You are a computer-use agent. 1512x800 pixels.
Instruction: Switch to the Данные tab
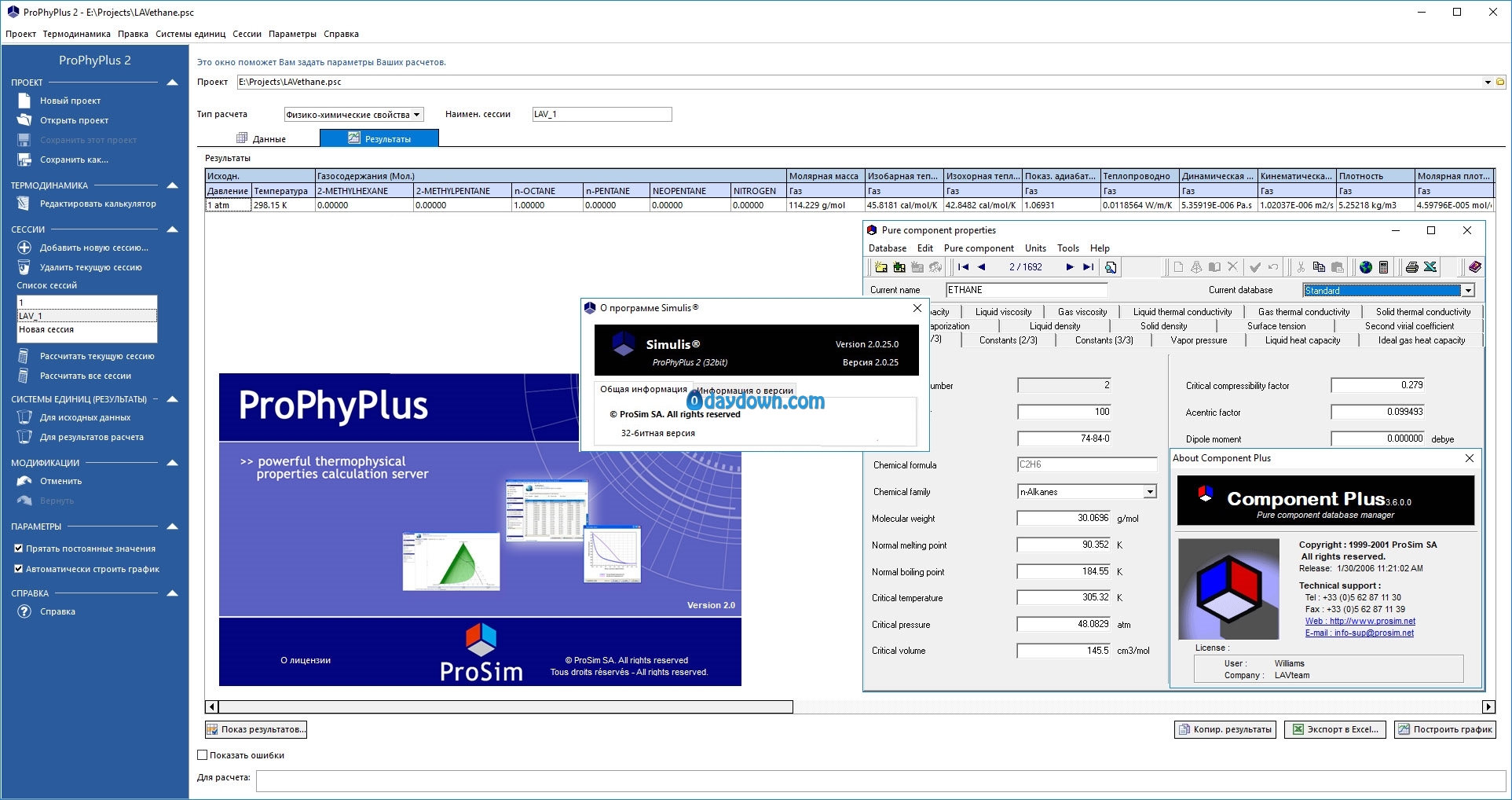261,138
